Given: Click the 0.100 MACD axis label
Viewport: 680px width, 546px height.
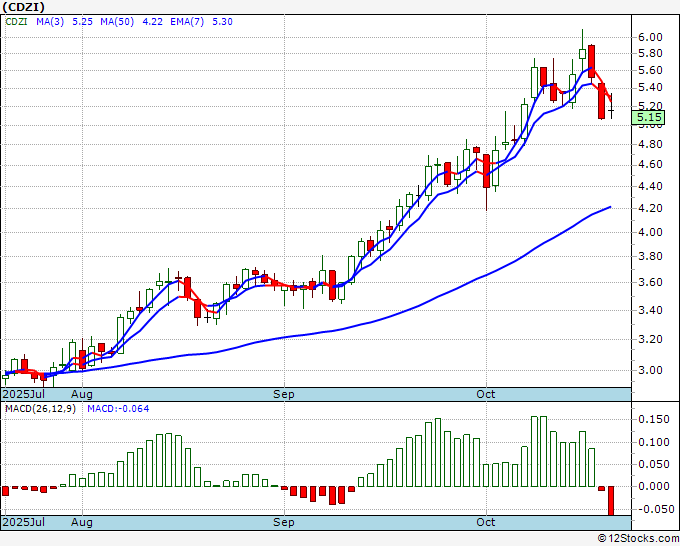Looking at the screenshot, I should click(654, 443).
